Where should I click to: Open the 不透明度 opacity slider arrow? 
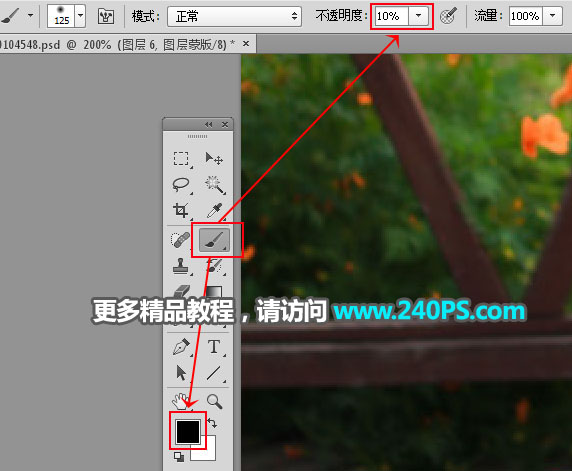click(x=418, y=16)
